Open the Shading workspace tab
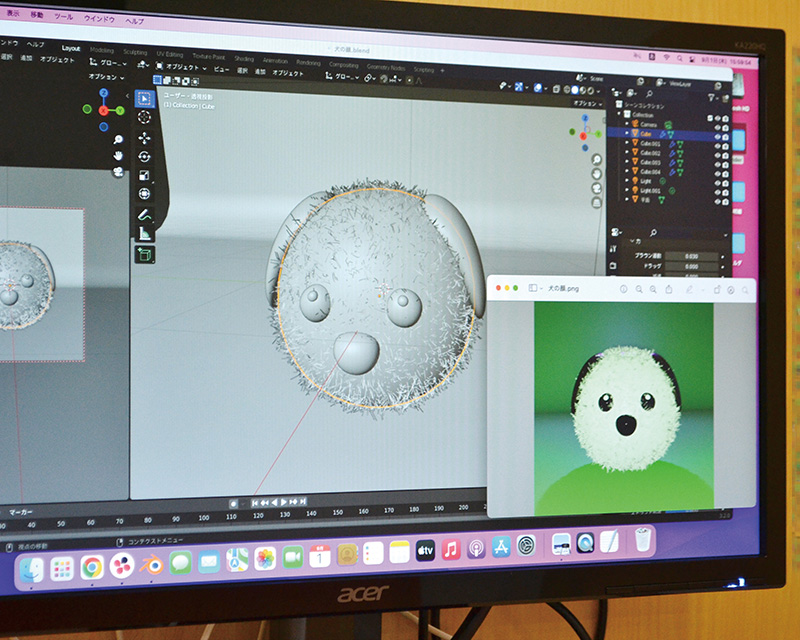This screenshot has height=640, width=800. tap(244, 58)
